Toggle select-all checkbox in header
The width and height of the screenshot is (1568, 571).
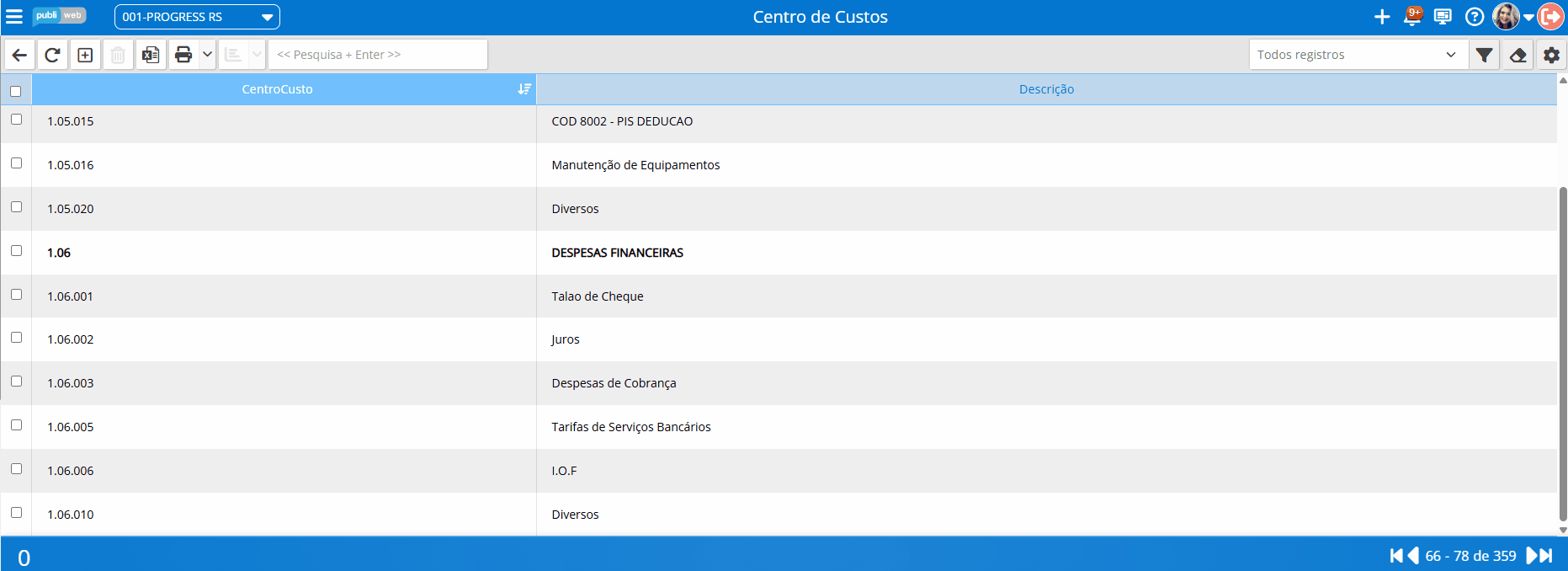(16, 91)
